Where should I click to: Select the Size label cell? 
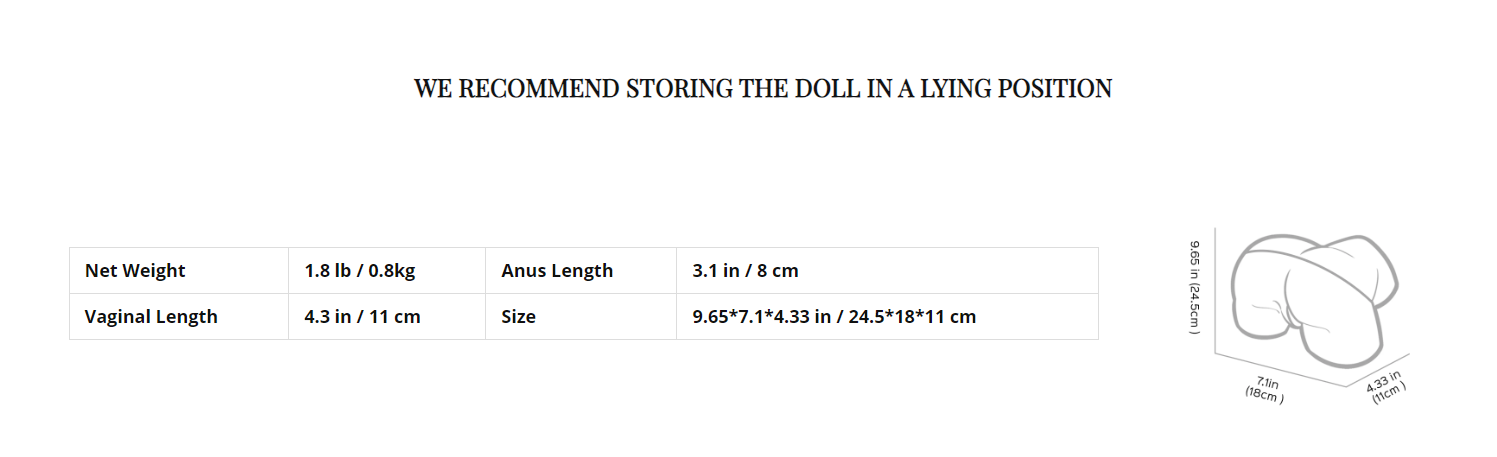[581, 317]
